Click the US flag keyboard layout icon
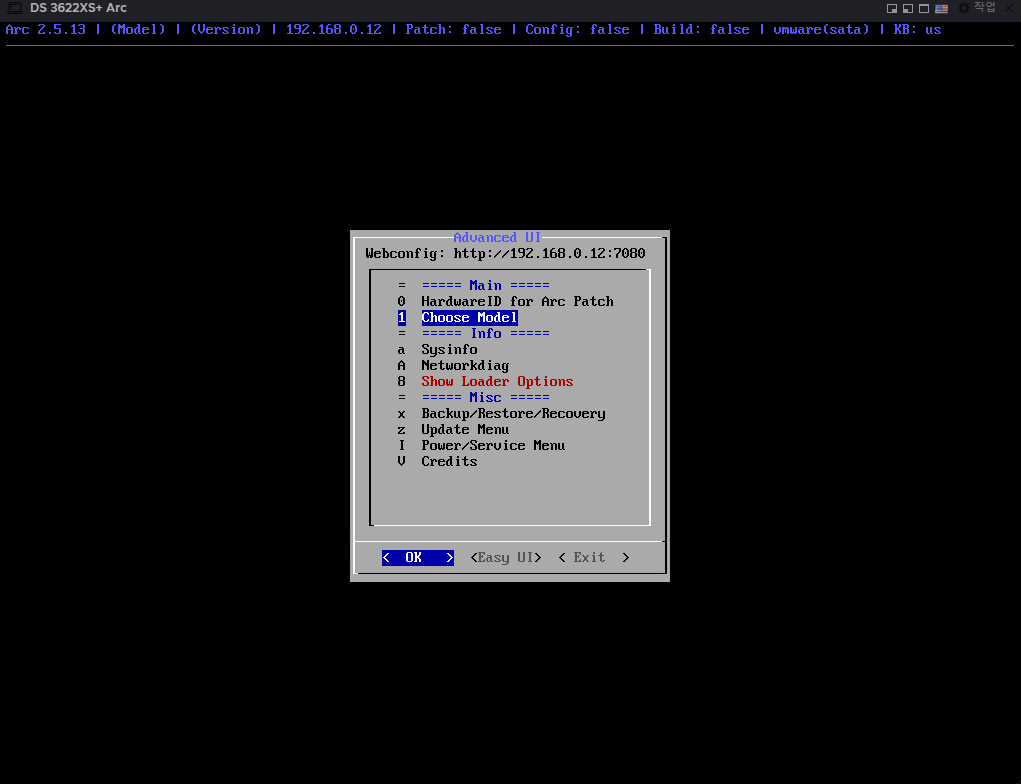 [x=941, y=8]
